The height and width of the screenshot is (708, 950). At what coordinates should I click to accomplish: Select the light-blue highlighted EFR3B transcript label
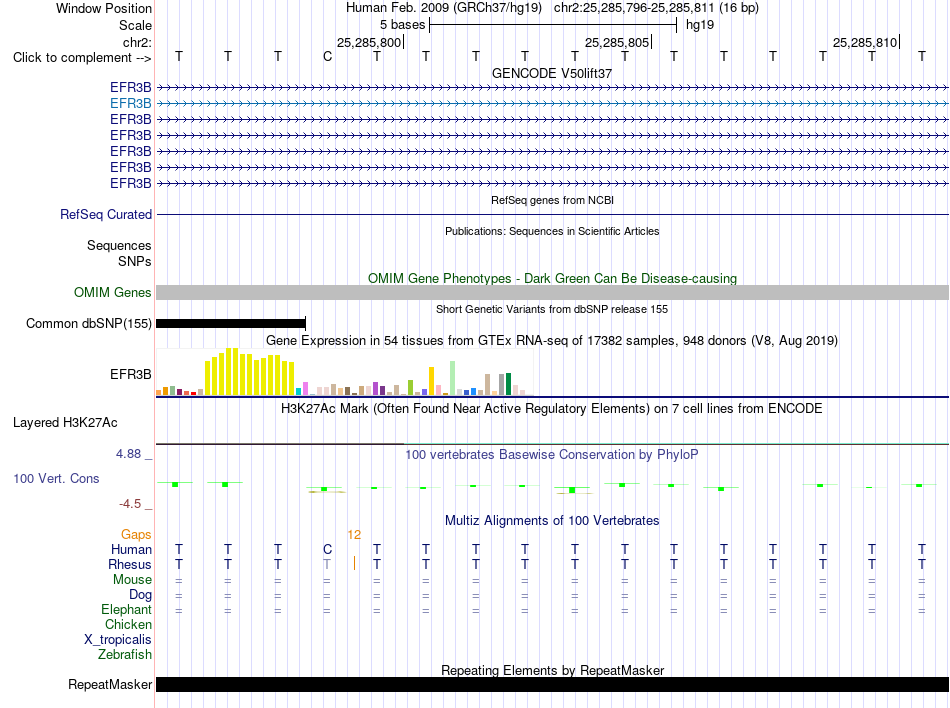click(x=131, y=104)
